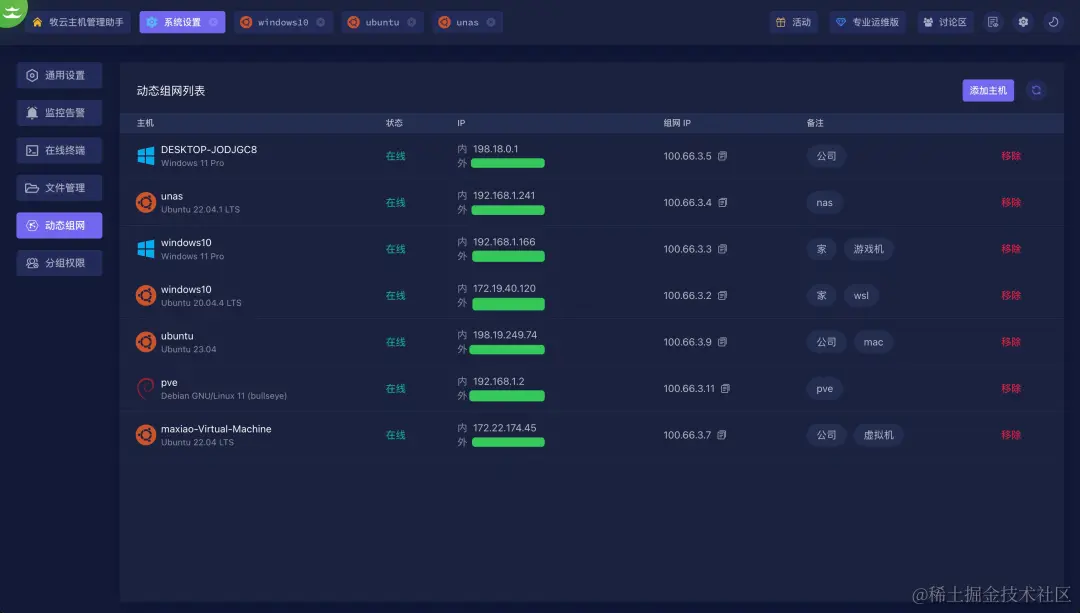Open 牧云主机管理助手 home tab

pos(78,22)
